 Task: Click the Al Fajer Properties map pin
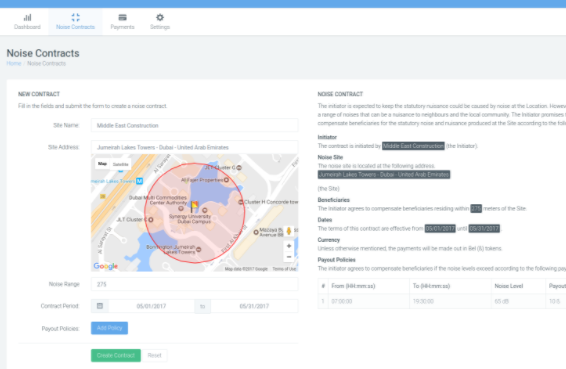226,180
